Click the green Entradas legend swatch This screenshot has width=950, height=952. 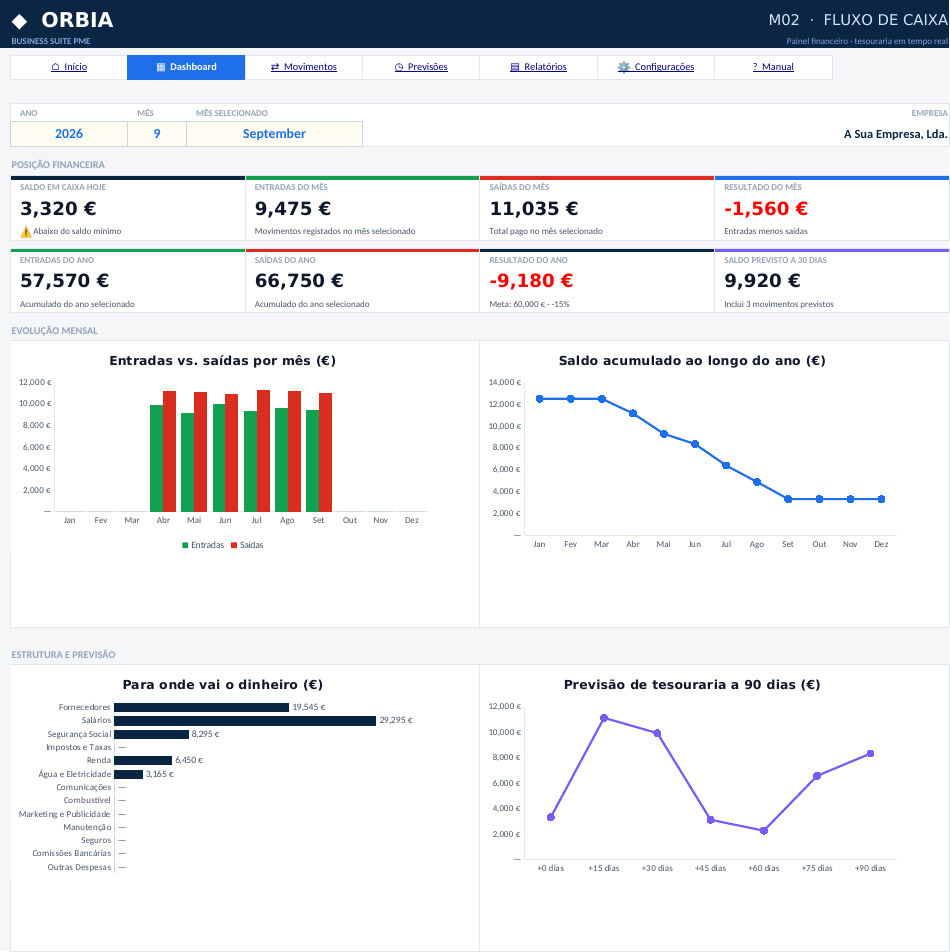[x=185, y=545]
